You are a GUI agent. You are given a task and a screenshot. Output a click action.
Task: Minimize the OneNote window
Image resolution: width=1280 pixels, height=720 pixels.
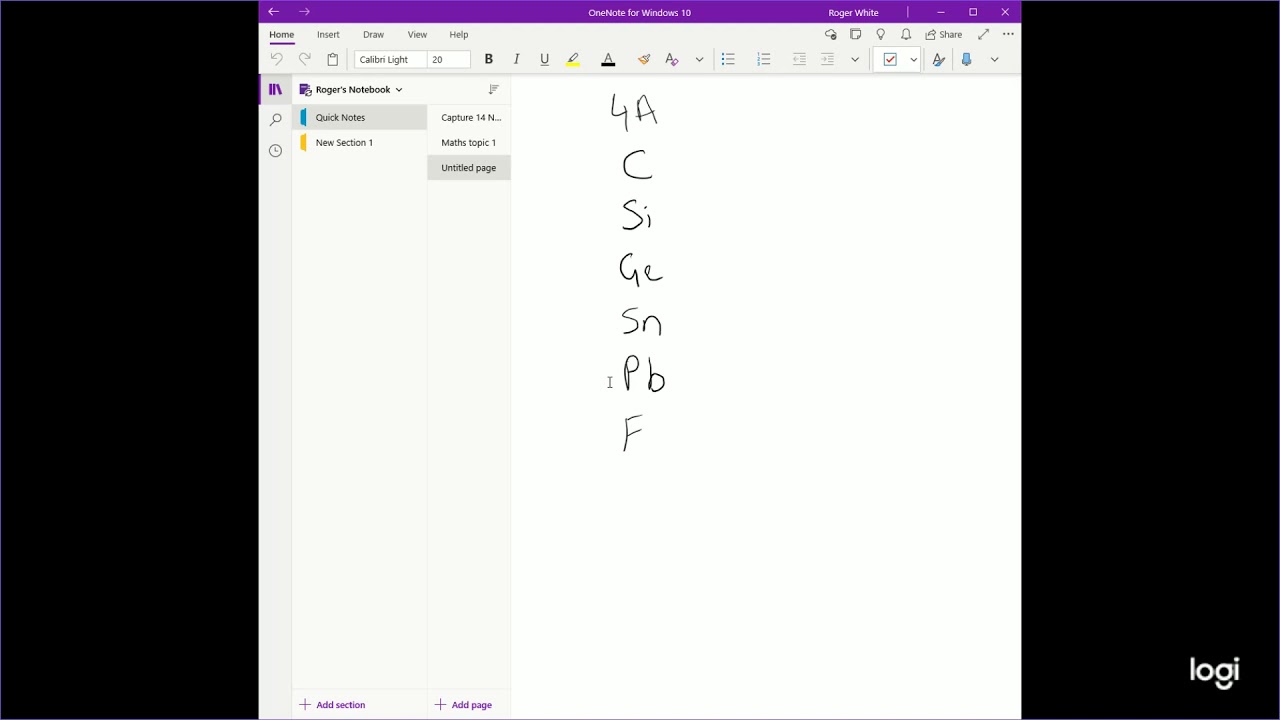pos(941,12)
